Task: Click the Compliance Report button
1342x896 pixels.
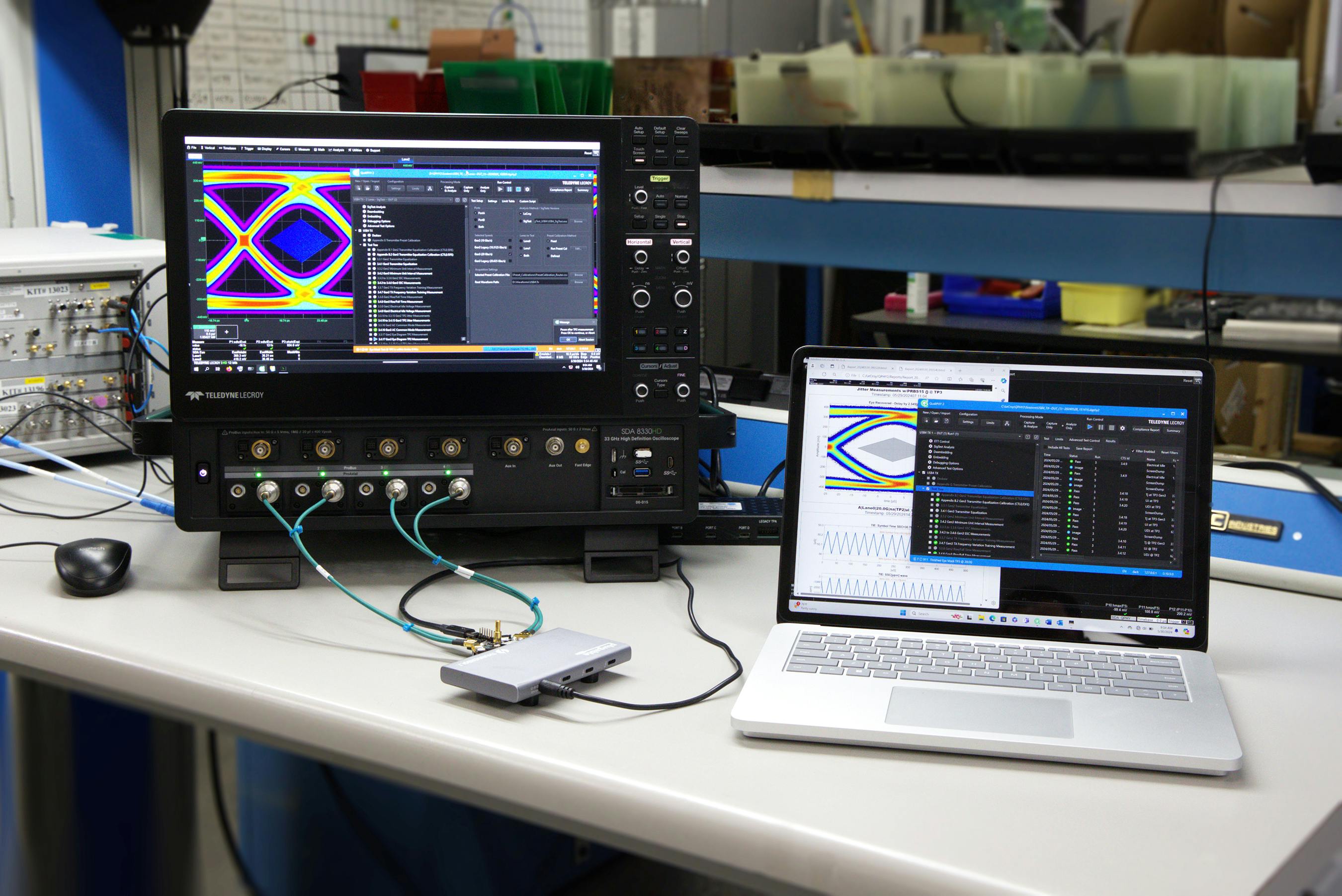Action: (x=561, y=190)
